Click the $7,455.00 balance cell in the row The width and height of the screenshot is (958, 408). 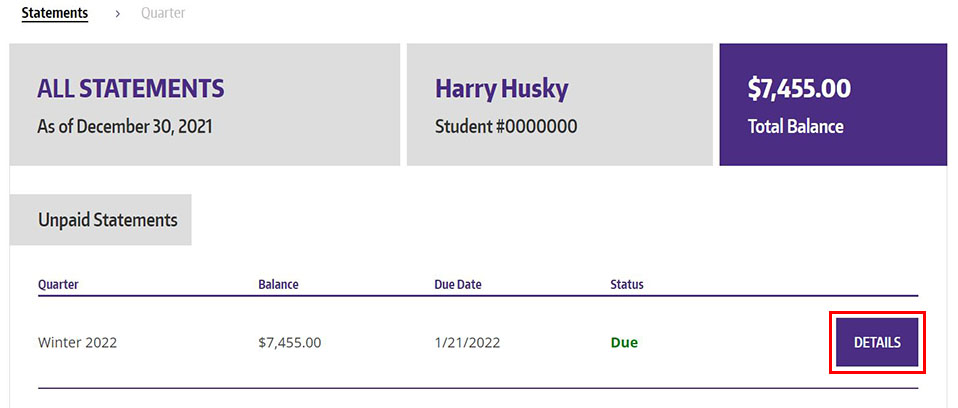(x=289, y=342)
